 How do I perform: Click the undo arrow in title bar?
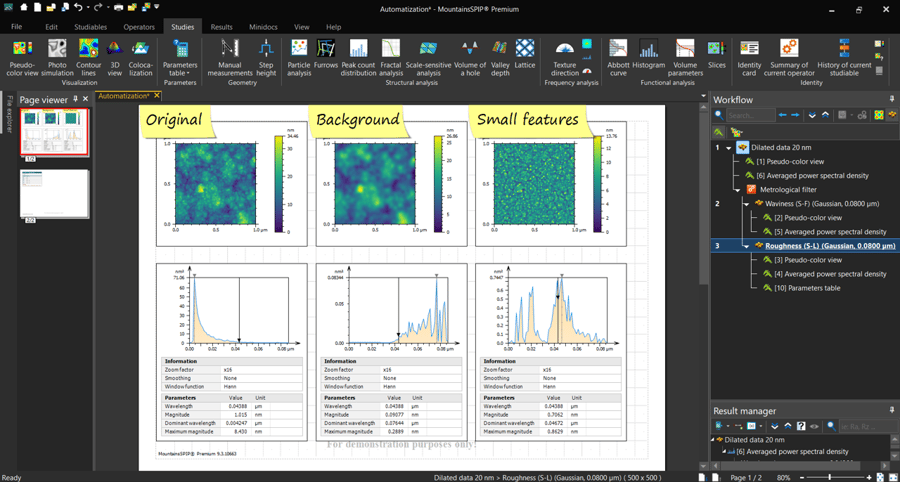[79, 8]
